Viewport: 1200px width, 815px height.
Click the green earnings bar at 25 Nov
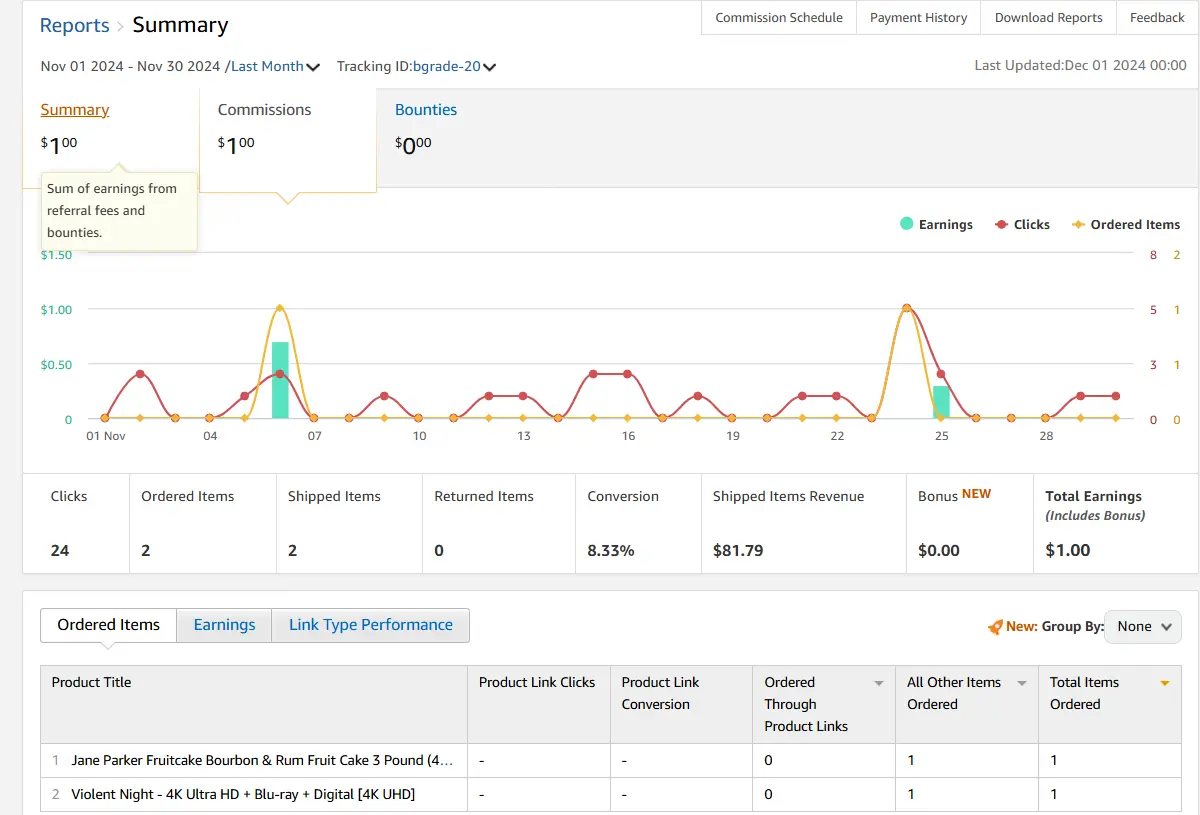941,402
